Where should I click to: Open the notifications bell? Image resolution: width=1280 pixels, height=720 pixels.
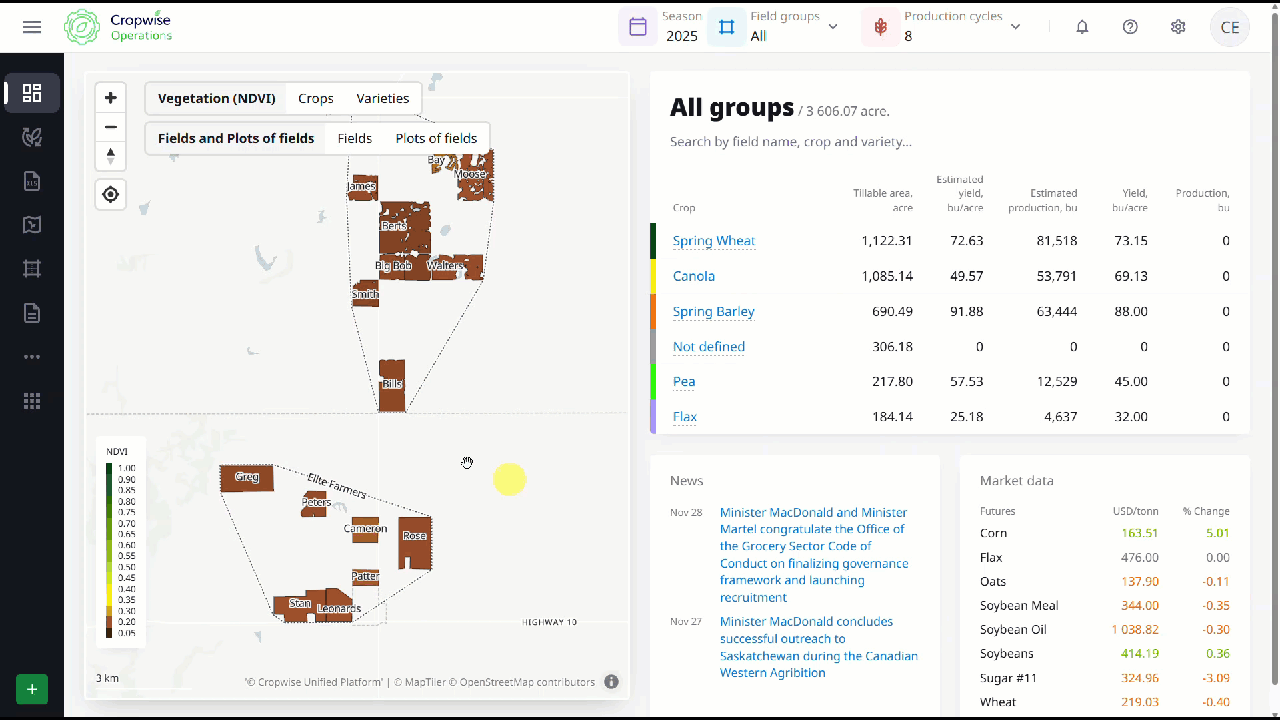(x=1082, y=27)
